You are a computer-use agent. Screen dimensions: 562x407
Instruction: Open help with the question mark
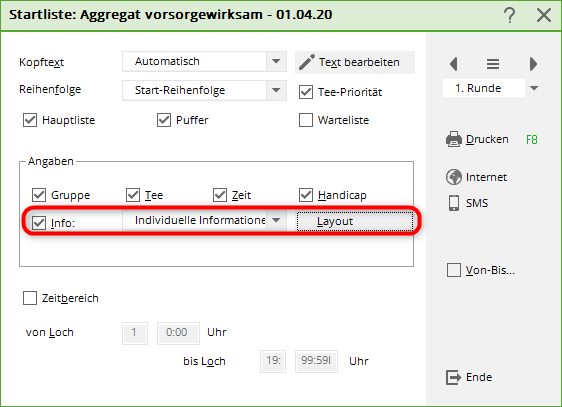pos(509,15)
